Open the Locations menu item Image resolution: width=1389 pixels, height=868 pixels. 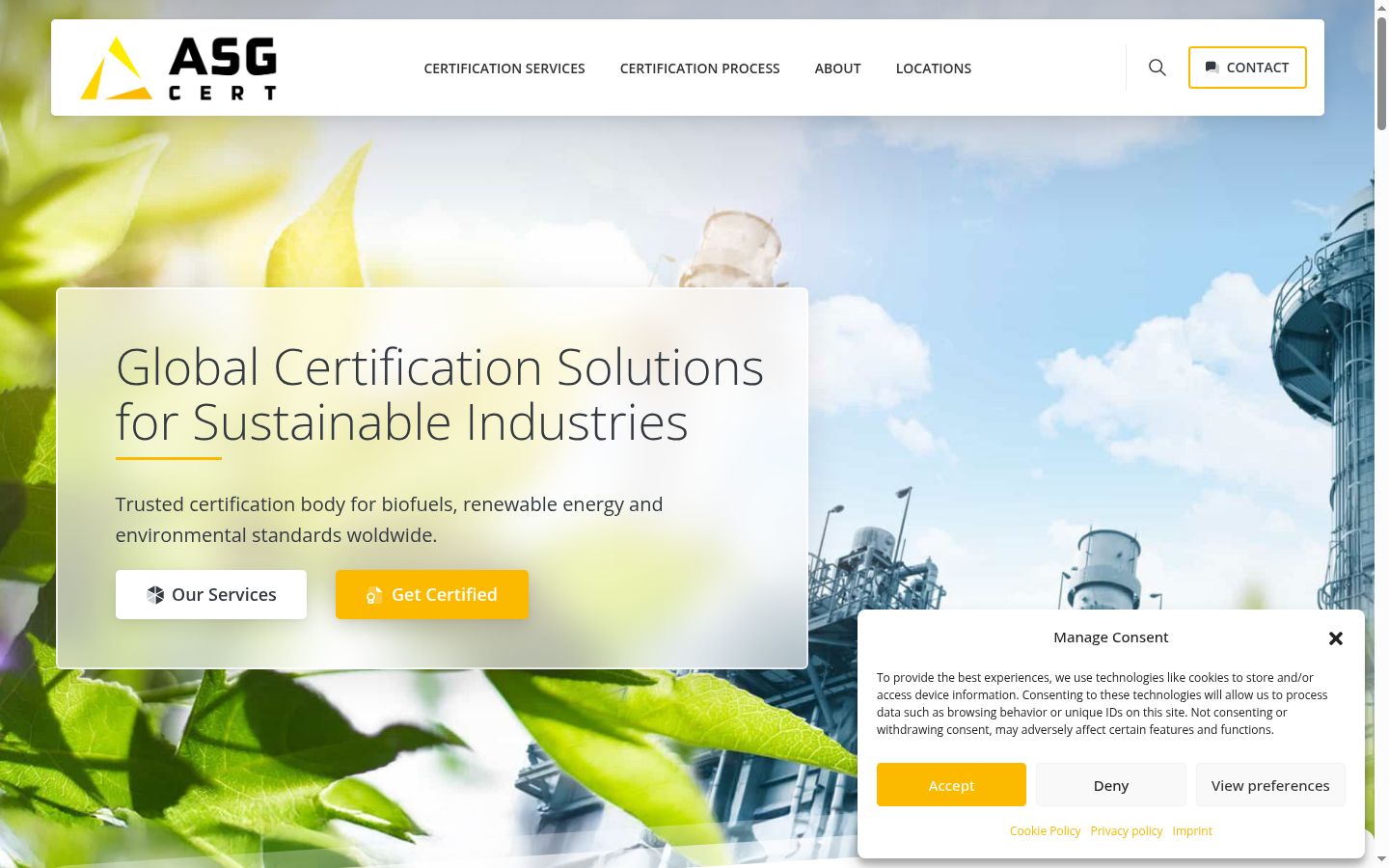[934, 68]
